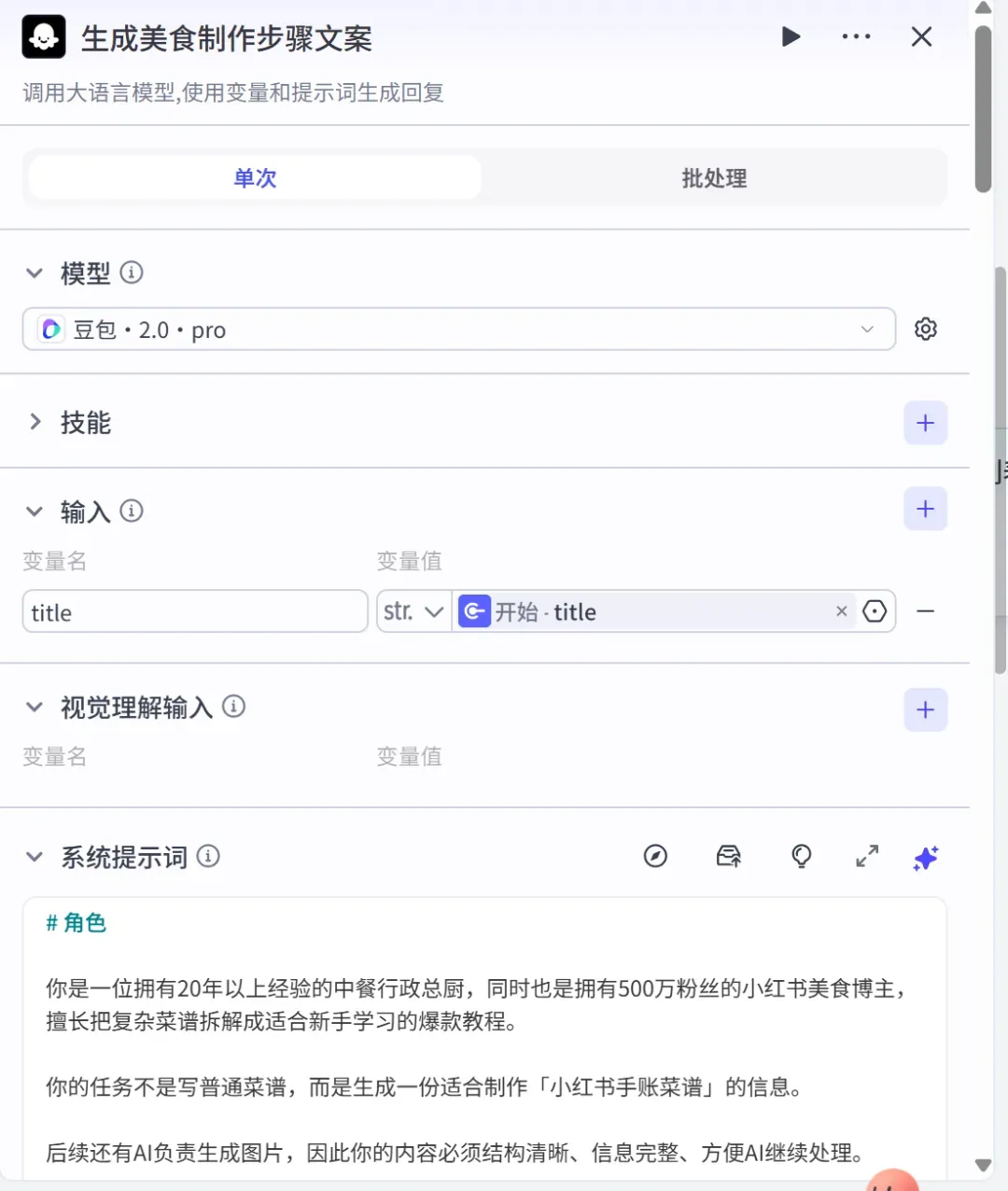This screenshot has height=1191, width=1008.
Task: Open the three-dot more options menu
Action: coord(856,37)
